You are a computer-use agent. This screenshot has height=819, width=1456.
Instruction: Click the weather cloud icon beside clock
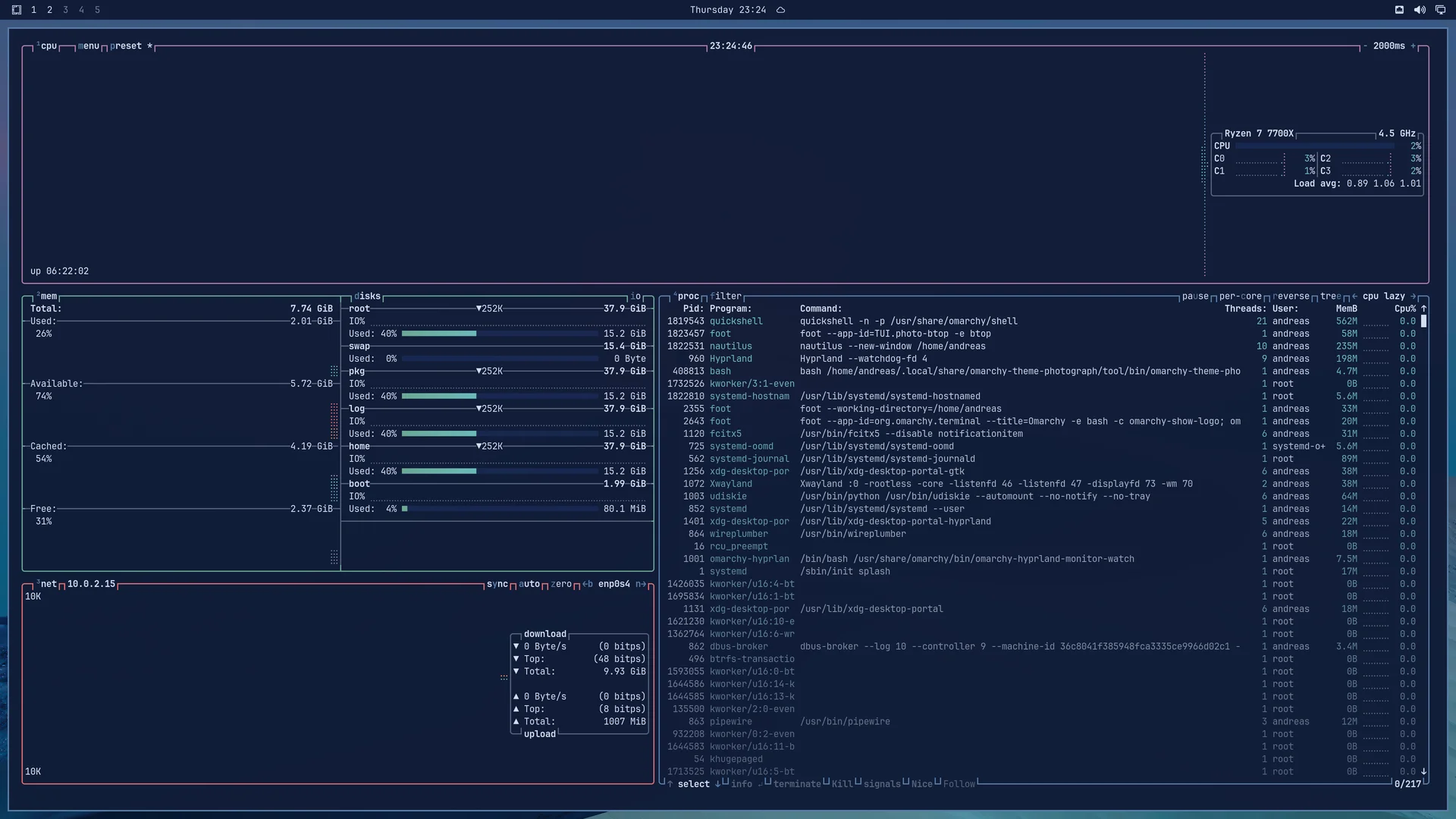[780, 10]
